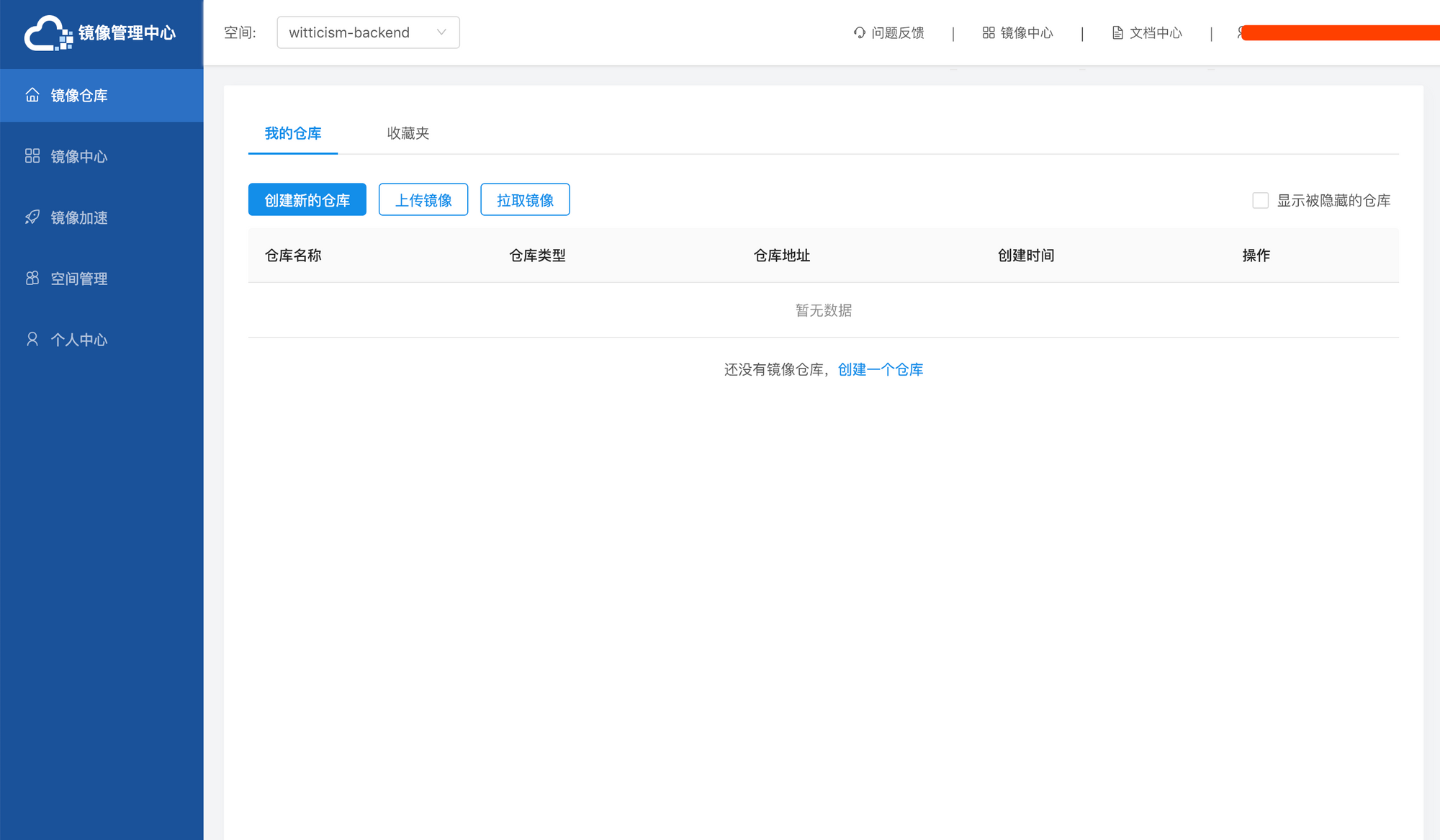Click the person icon for 个人中心

pos(32,339)
